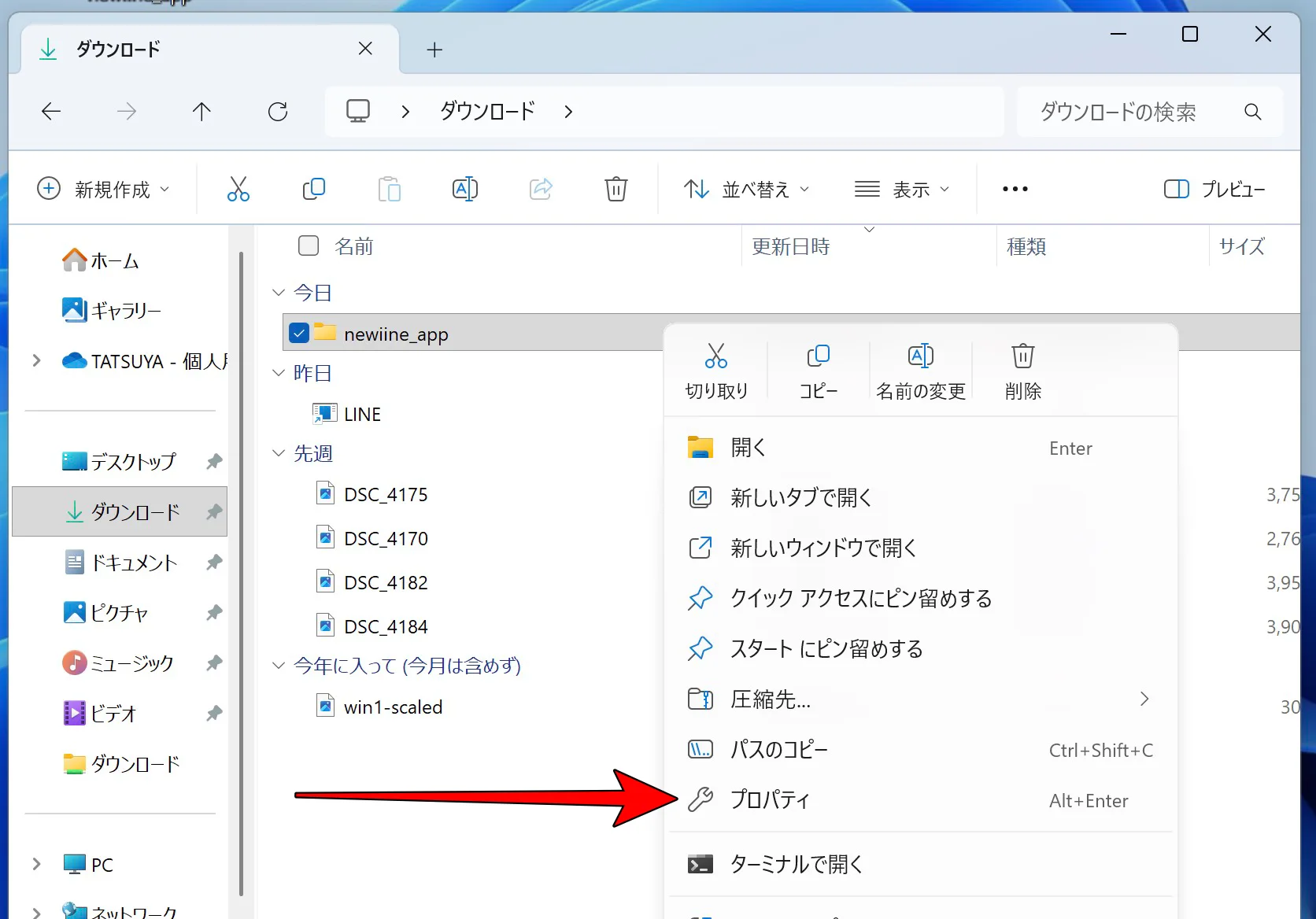Viewport: 1316px width, 919px height.
Task: Select the DSC_4175 image file
Action: [x=386, y=494]
